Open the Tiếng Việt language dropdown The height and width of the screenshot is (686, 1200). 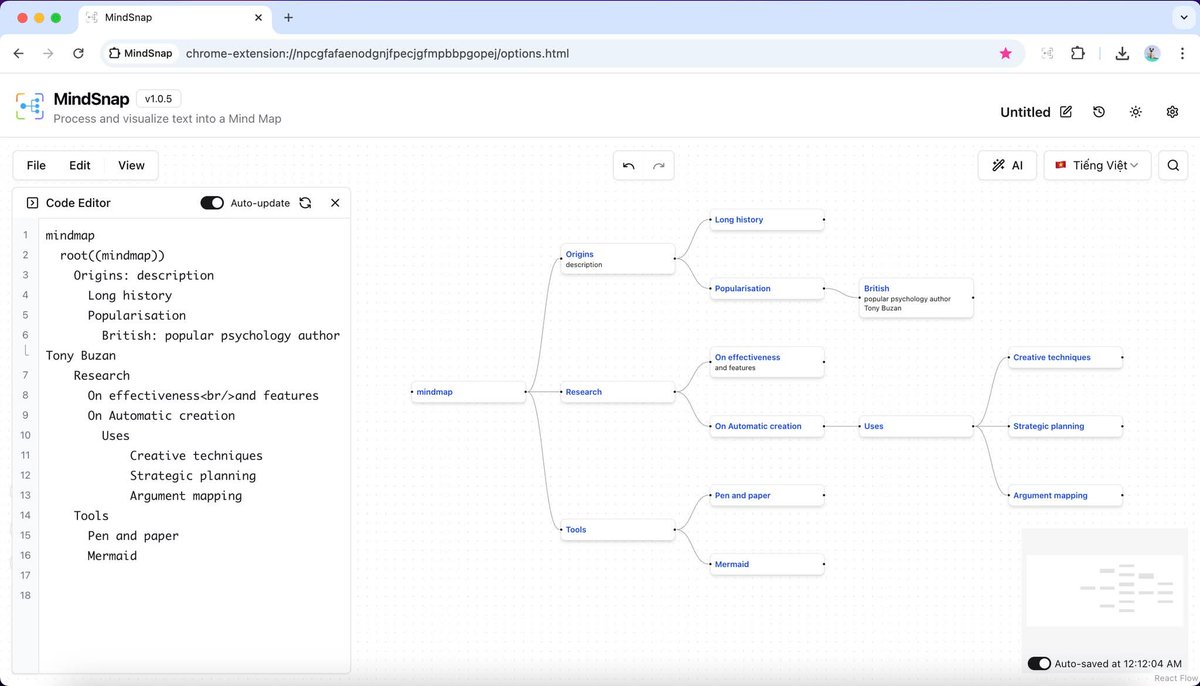point(1097,165)
